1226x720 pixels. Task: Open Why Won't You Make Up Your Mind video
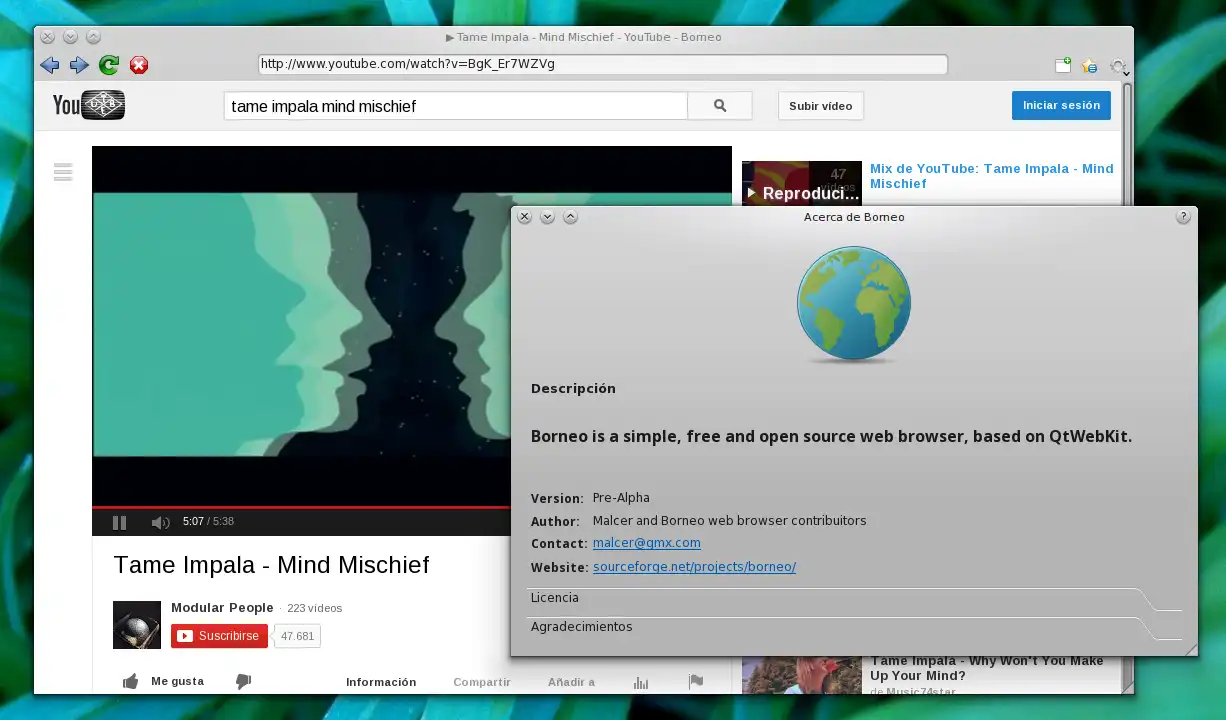(986, 668)
